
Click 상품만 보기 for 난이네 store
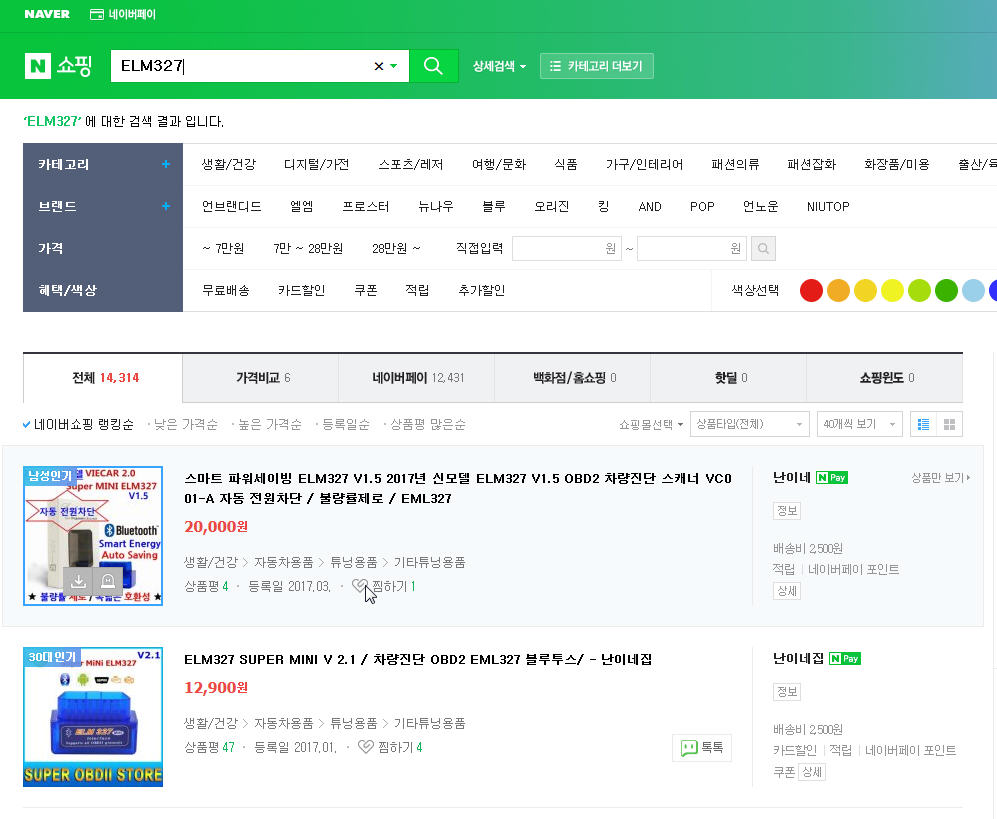[940, 478]
